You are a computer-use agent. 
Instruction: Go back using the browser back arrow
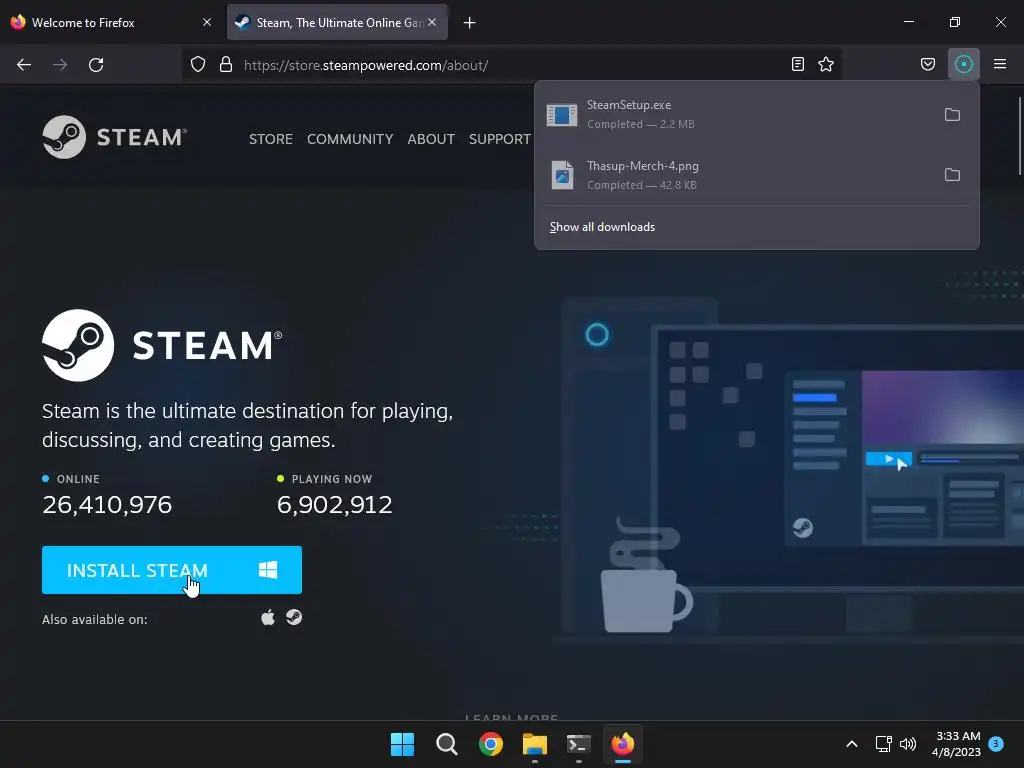click(24, 65)
